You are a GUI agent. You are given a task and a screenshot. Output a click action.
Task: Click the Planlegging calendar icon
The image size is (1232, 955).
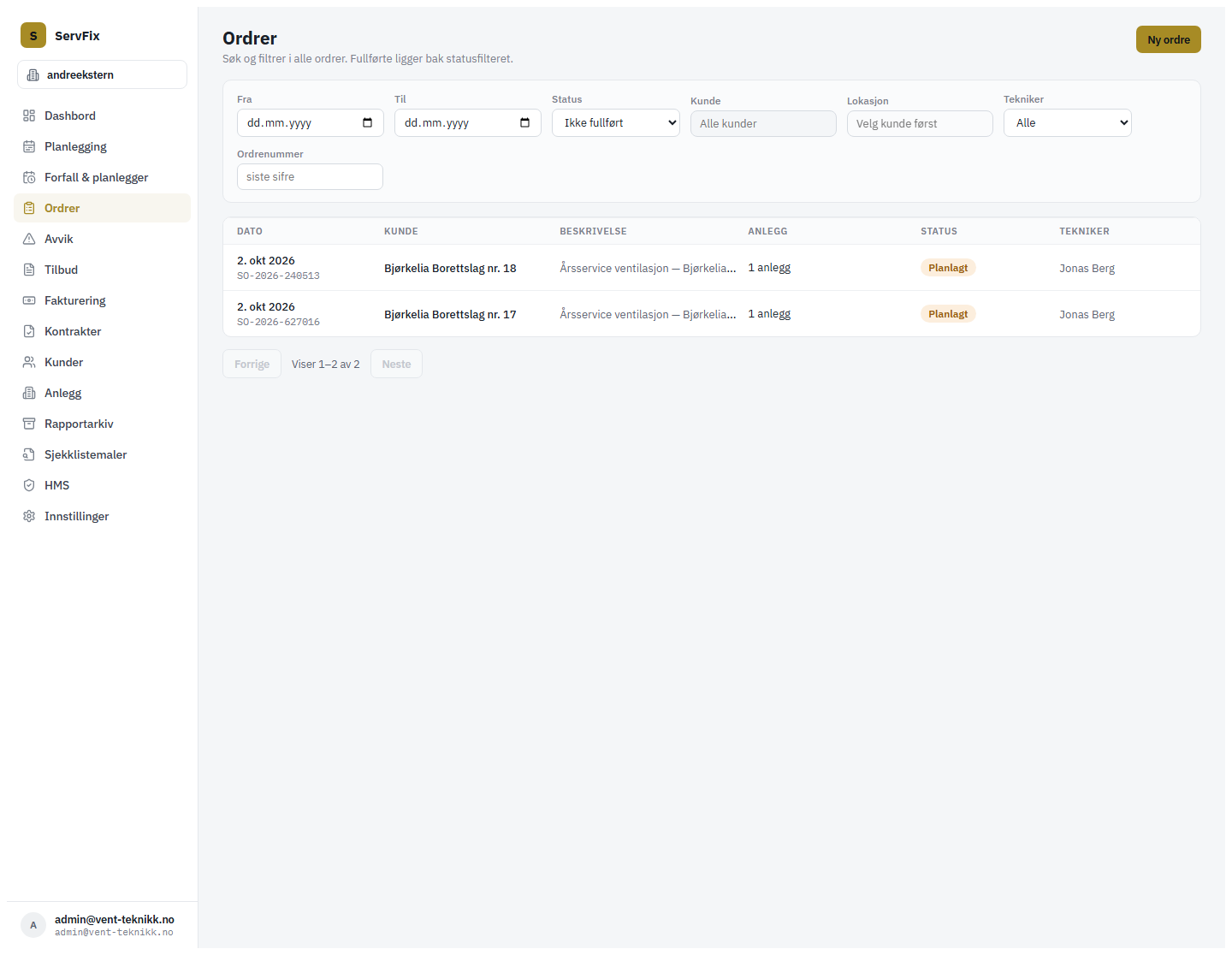click(x=29, y=146)
